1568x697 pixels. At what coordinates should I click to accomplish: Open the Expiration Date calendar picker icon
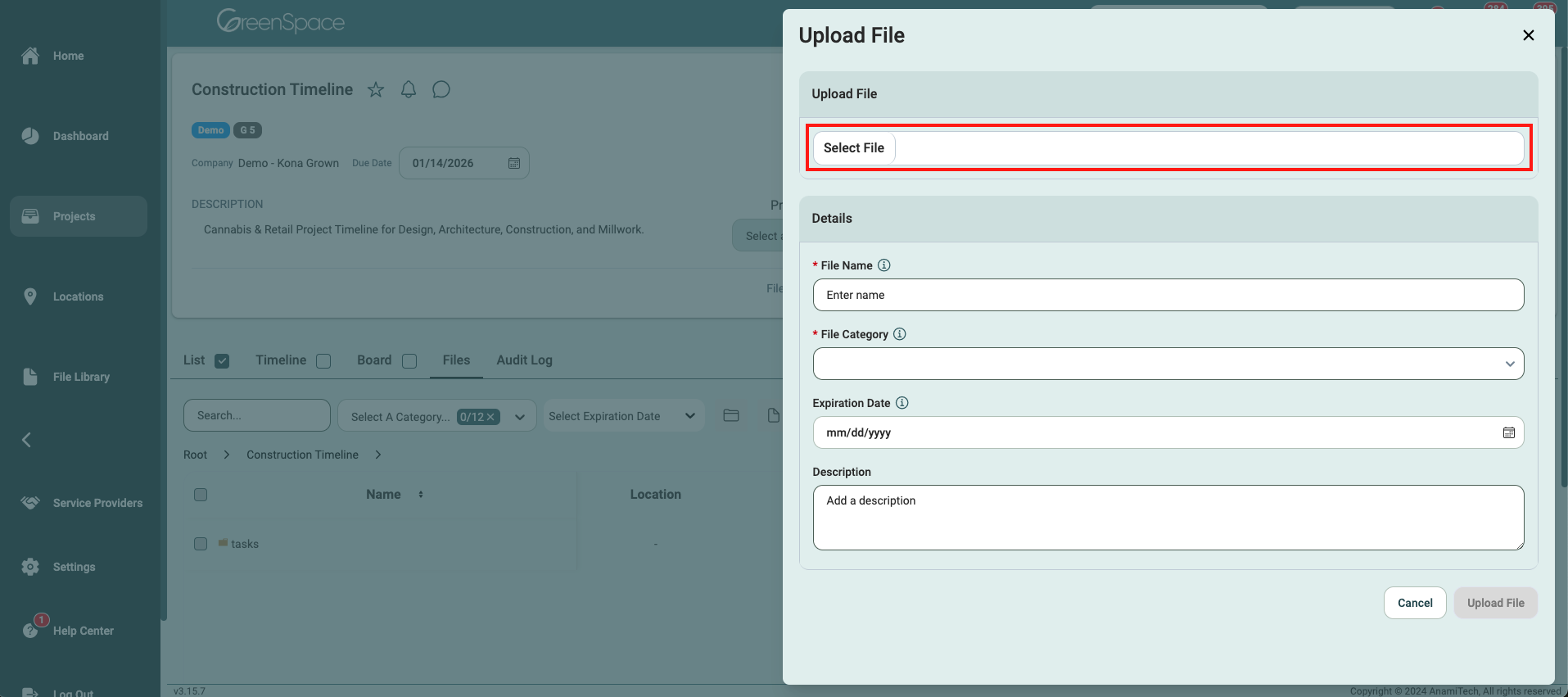1508,432
